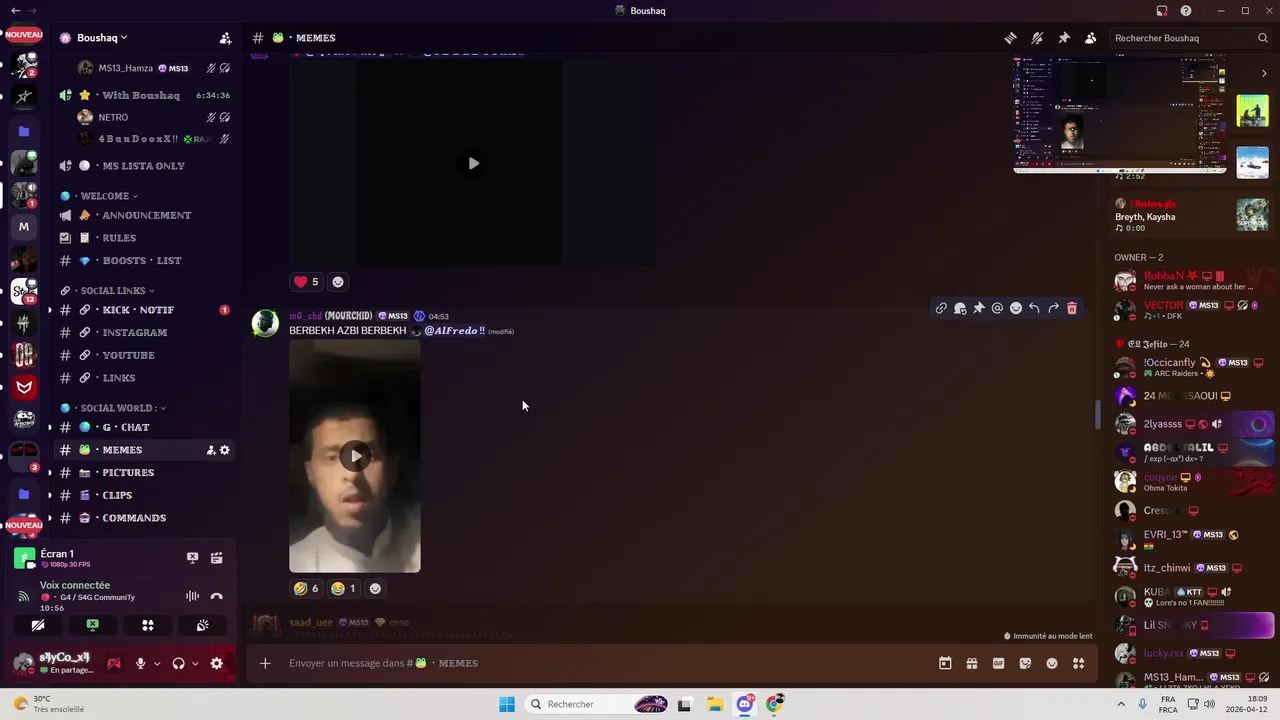Open the GIF picker
This screenshot has width=1280, height=720.
[x=998, y=663]
